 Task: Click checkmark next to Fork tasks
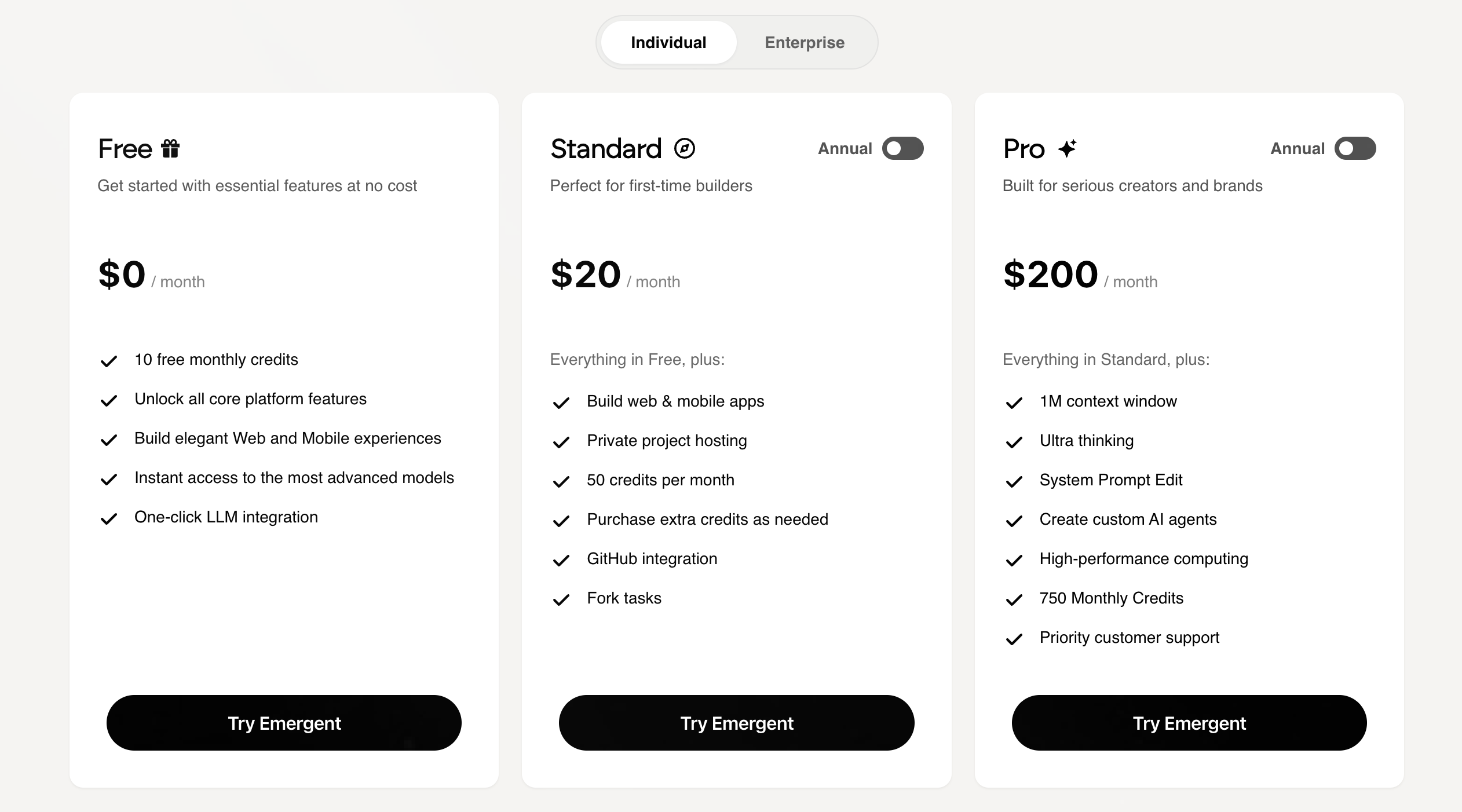pos(561,600)
